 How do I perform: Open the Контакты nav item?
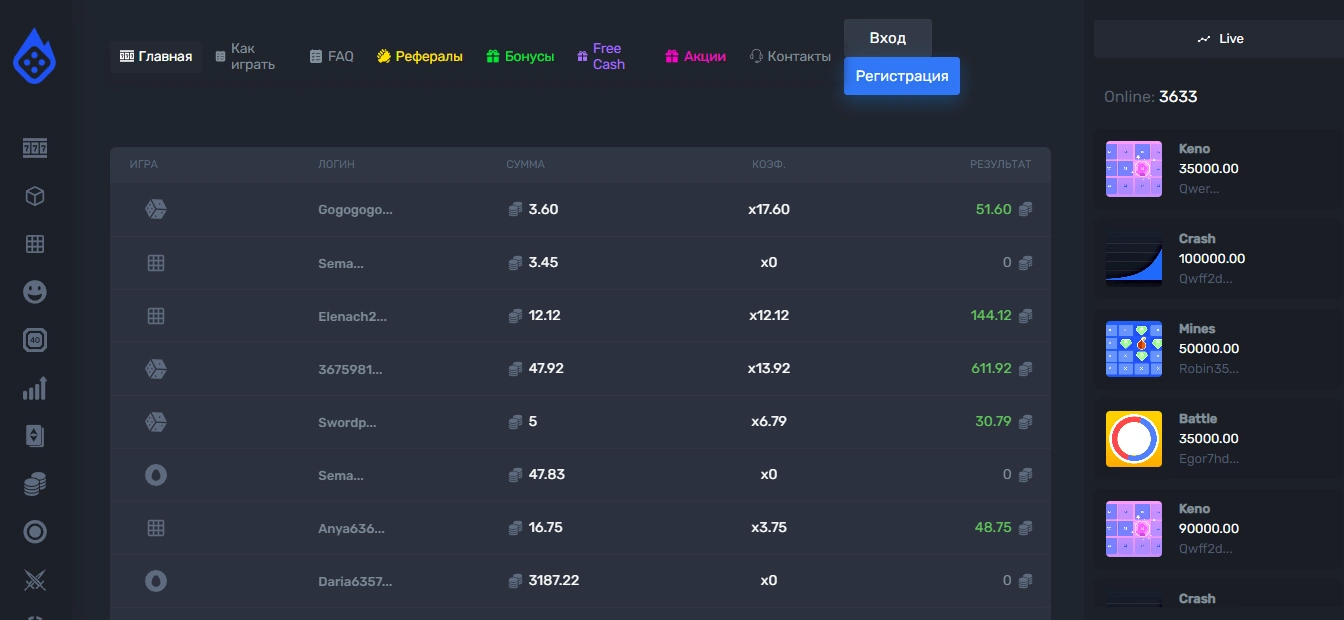click(x=790, y=57)
